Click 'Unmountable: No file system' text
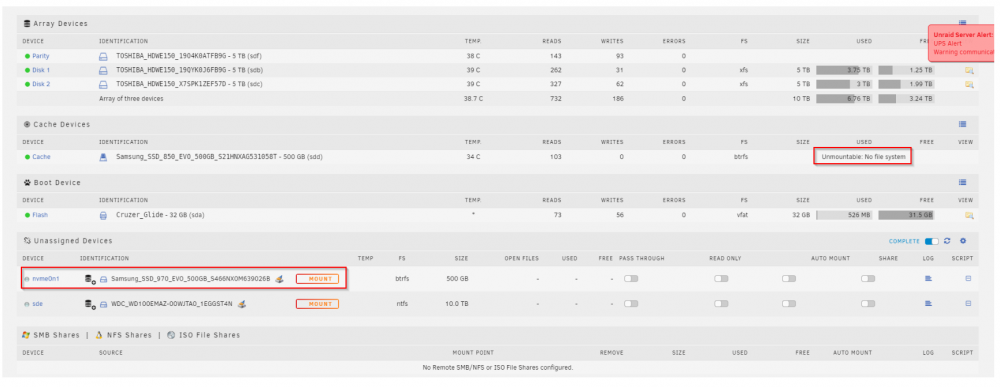Viewport: 1000px width, 387px height. (863, 156)
